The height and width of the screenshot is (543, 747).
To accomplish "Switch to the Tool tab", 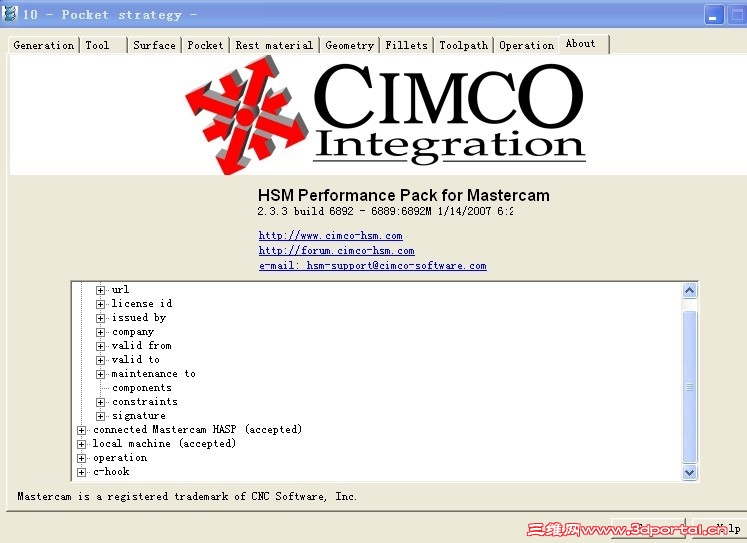I will click(x=103, y=45).
